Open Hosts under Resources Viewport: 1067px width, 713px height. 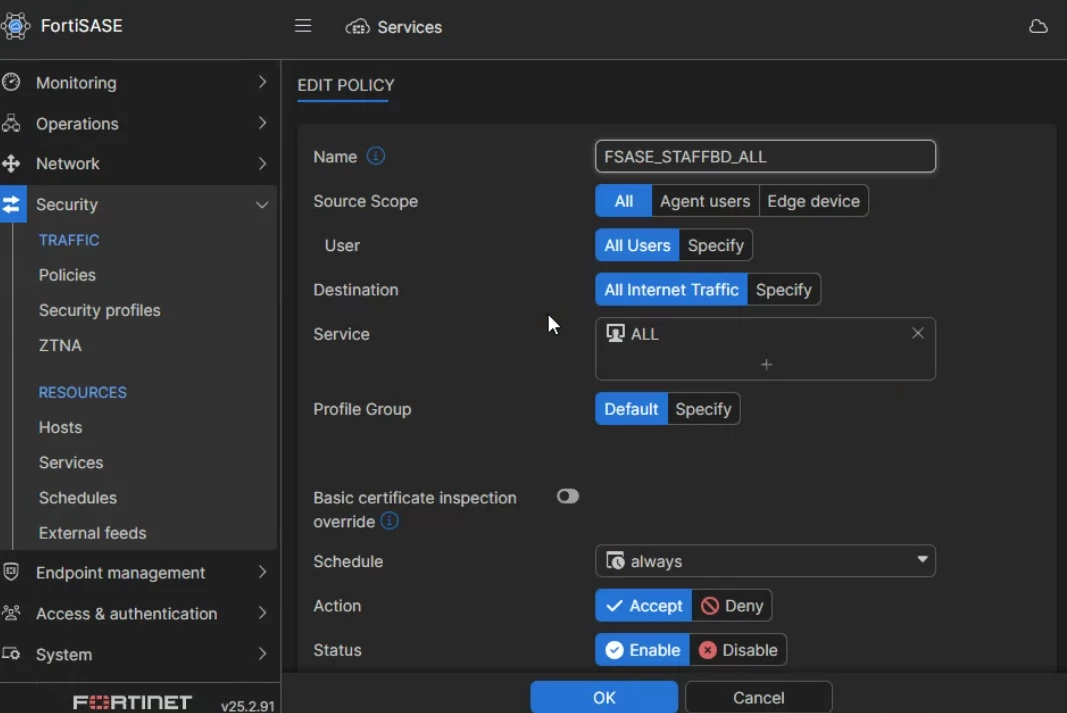tap(60, 427)
